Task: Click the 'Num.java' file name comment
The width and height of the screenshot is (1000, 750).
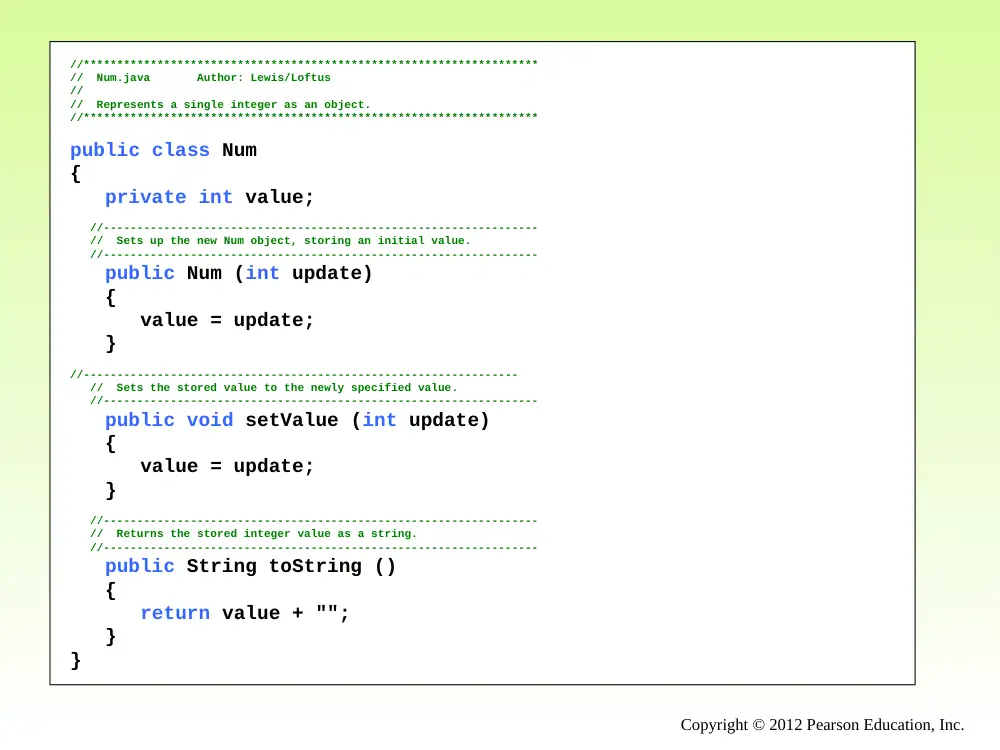Action: pos(123,78)
